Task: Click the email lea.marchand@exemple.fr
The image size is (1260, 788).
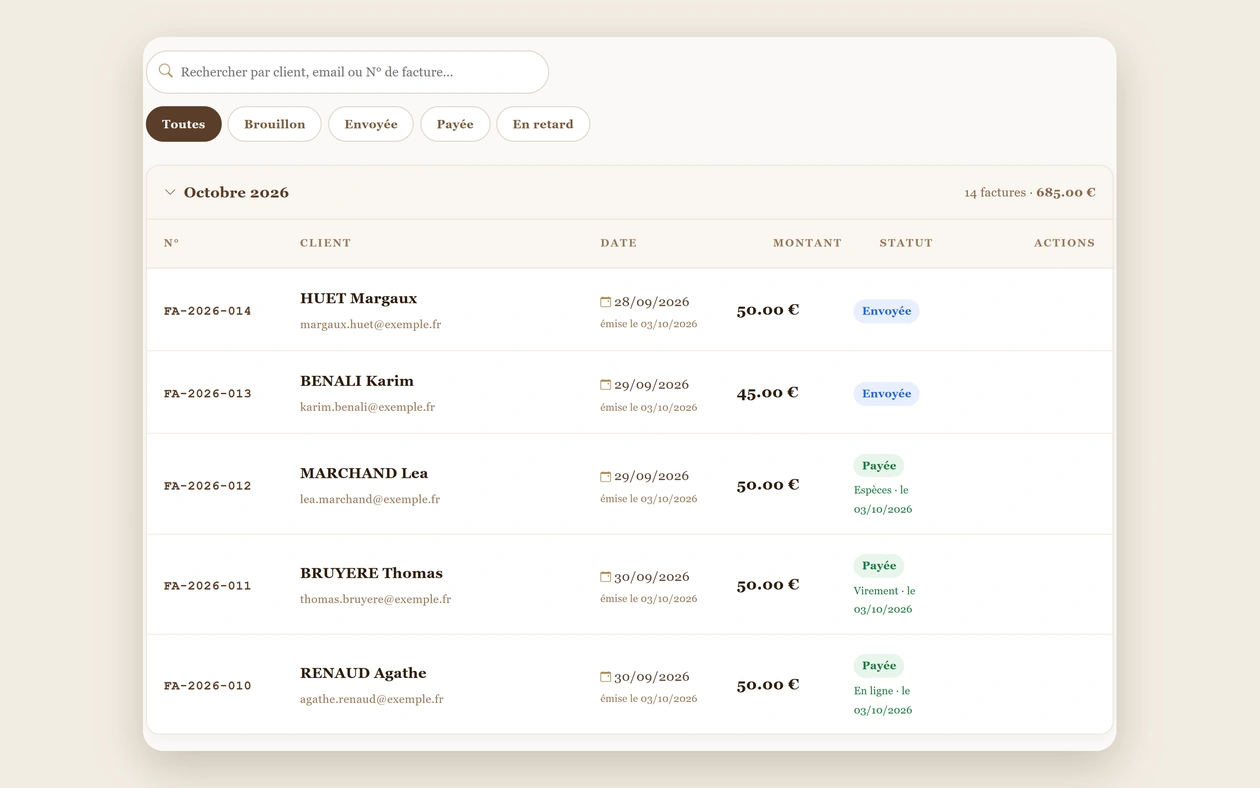Action: (x=370, y=499)
